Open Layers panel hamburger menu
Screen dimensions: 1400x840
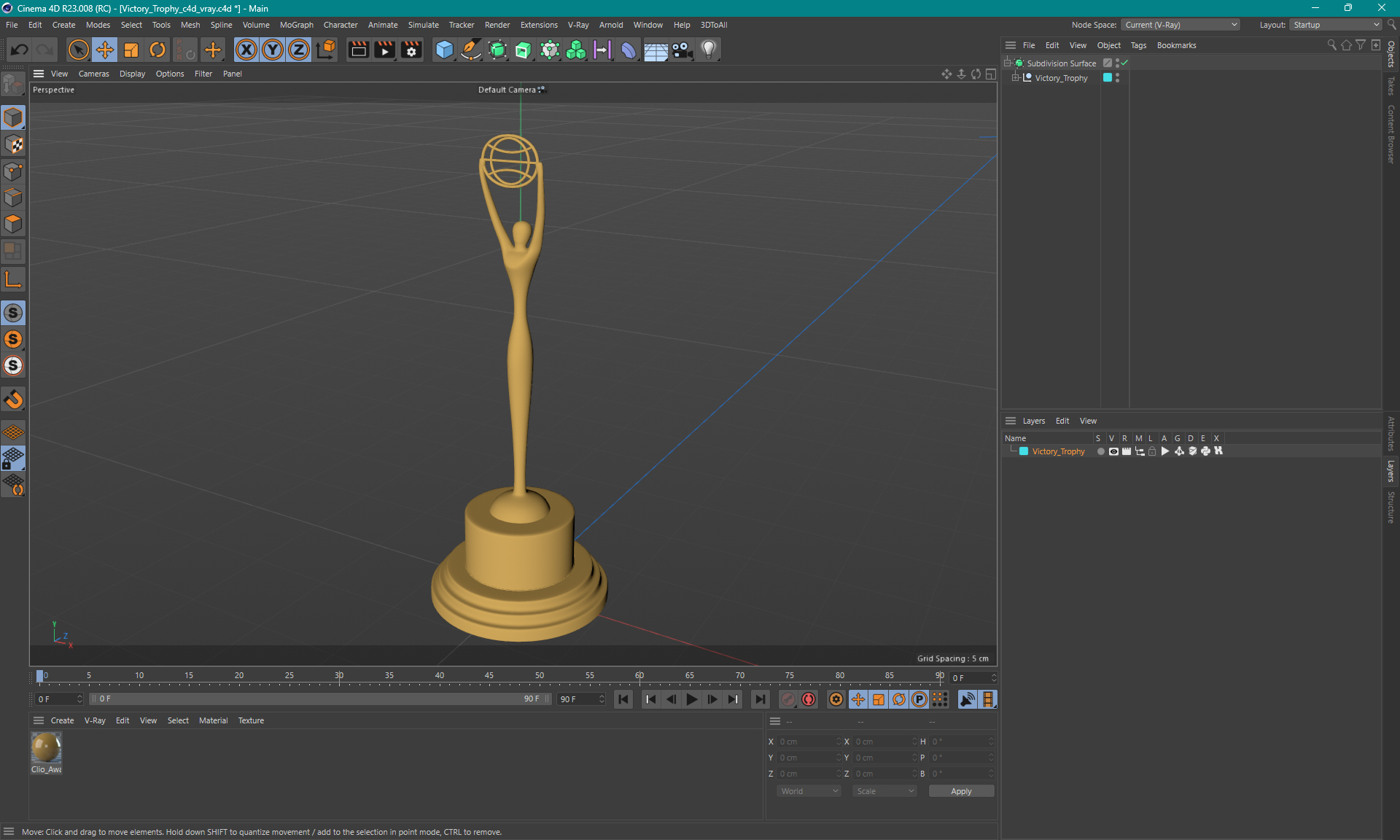coord(1011,421)
